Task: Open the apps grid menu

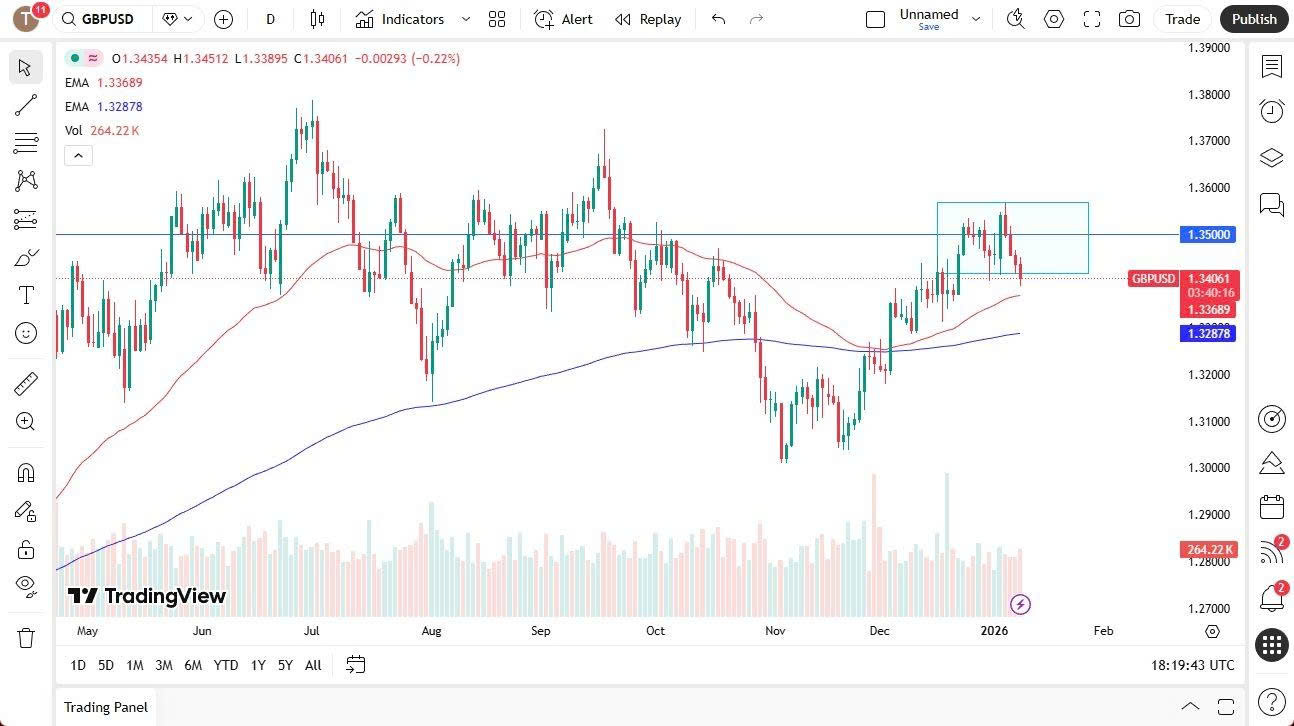Action: [1272, 645]
